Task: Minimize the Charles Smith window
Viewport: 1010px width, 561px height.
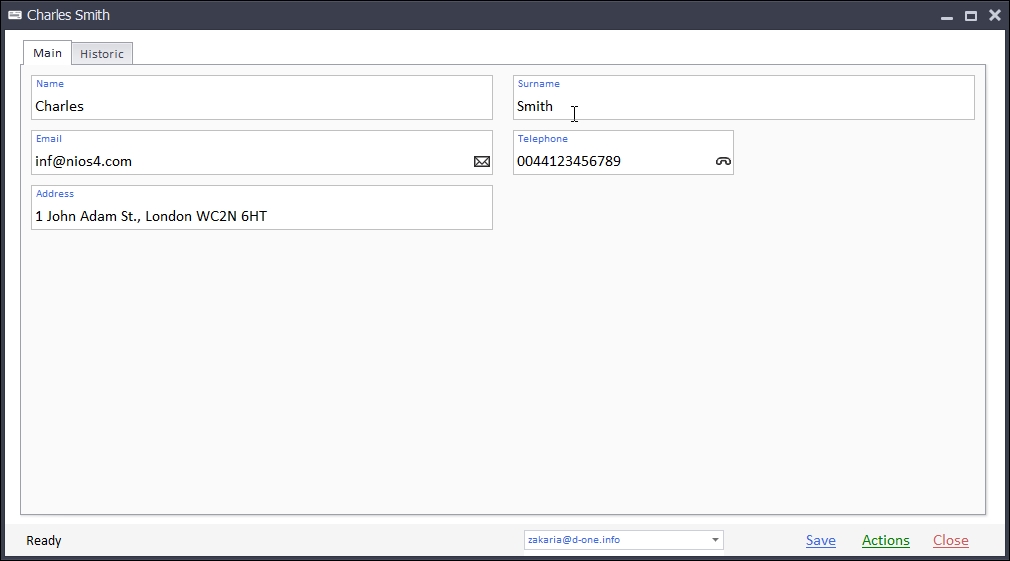Action: pyautogui.click(x=946, y=16)
